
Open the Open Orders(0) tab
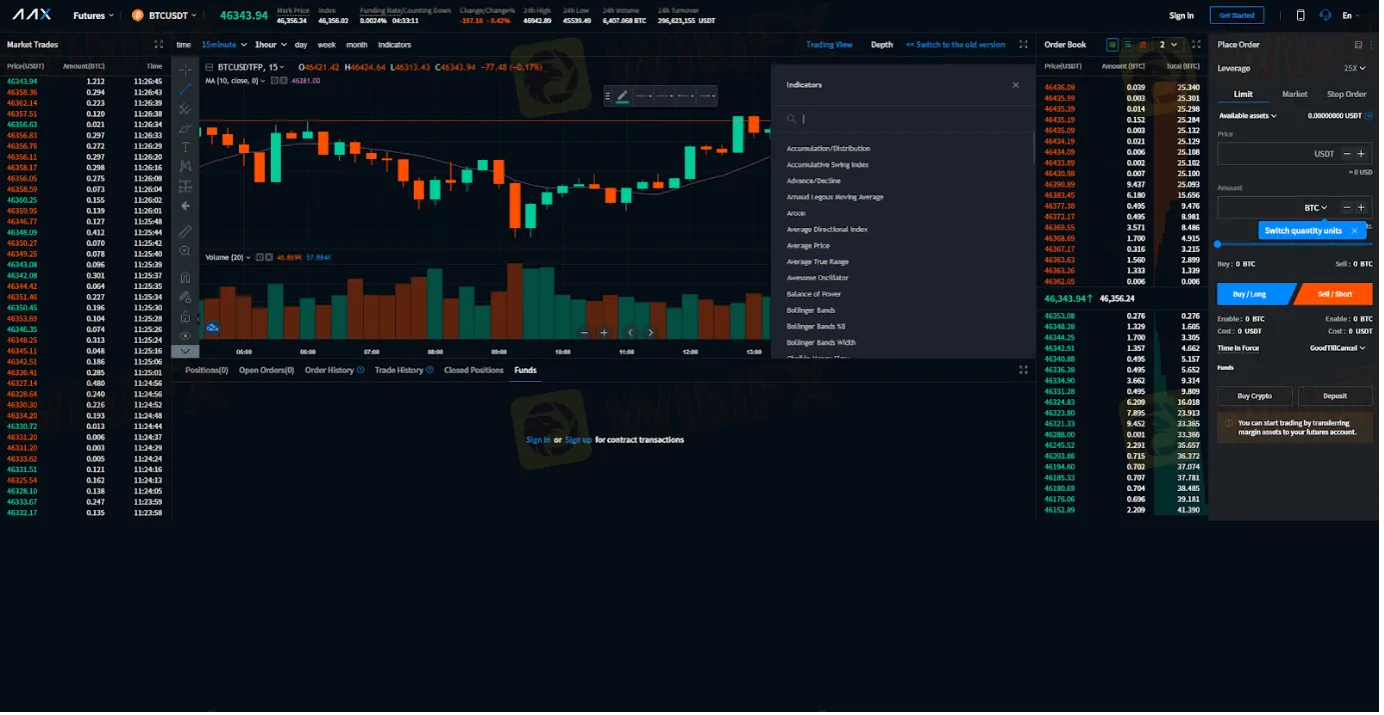[266, 370]
